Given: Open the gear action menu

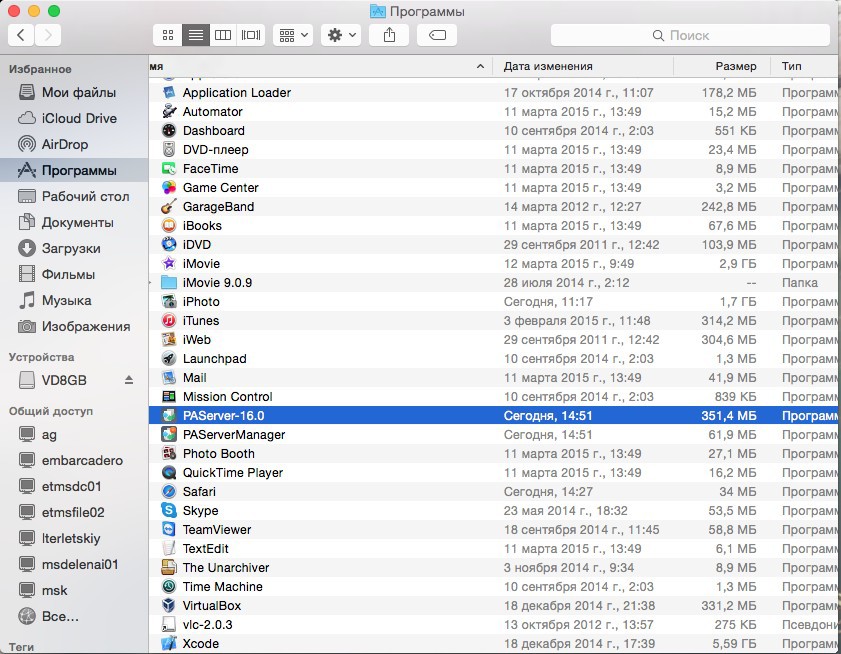Looking at the screenshot, I should point(341,34).
